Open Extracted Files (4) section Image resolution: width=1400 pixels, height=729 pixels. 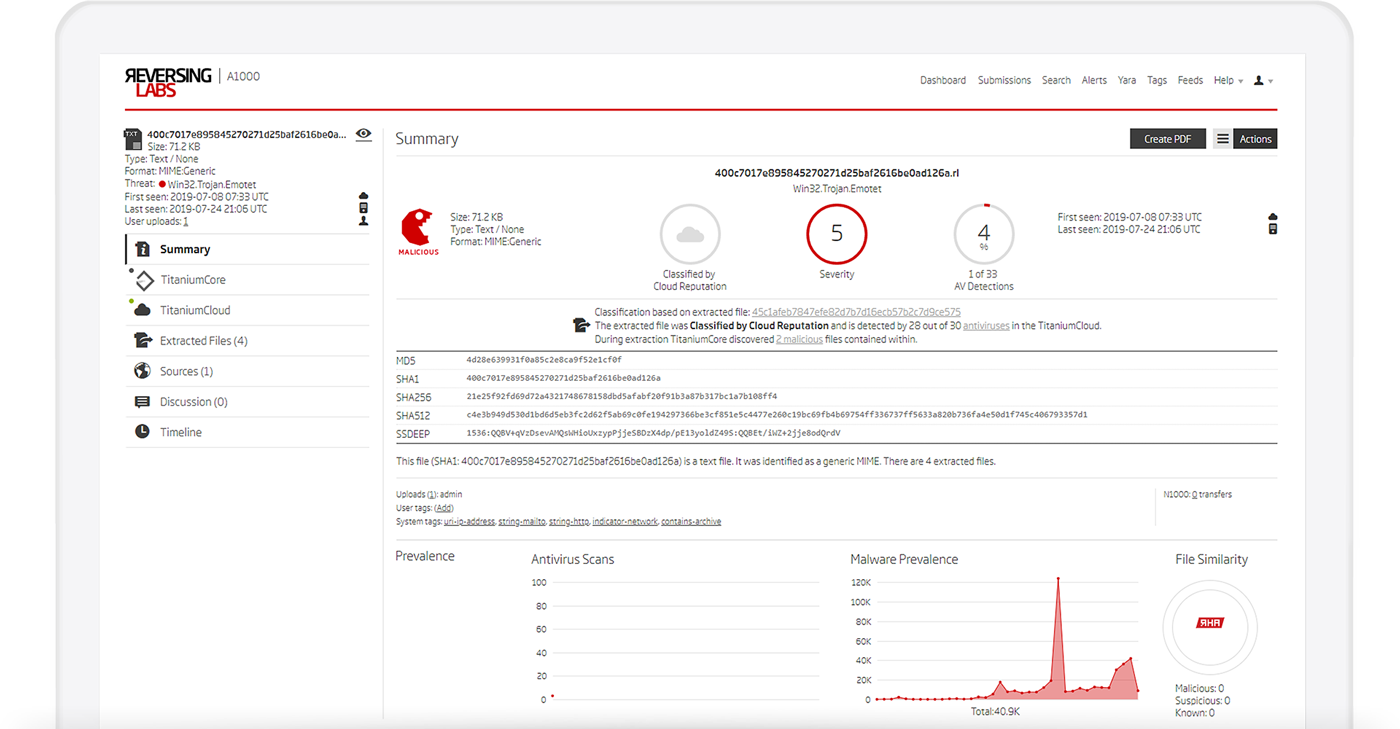click(247, 341)
